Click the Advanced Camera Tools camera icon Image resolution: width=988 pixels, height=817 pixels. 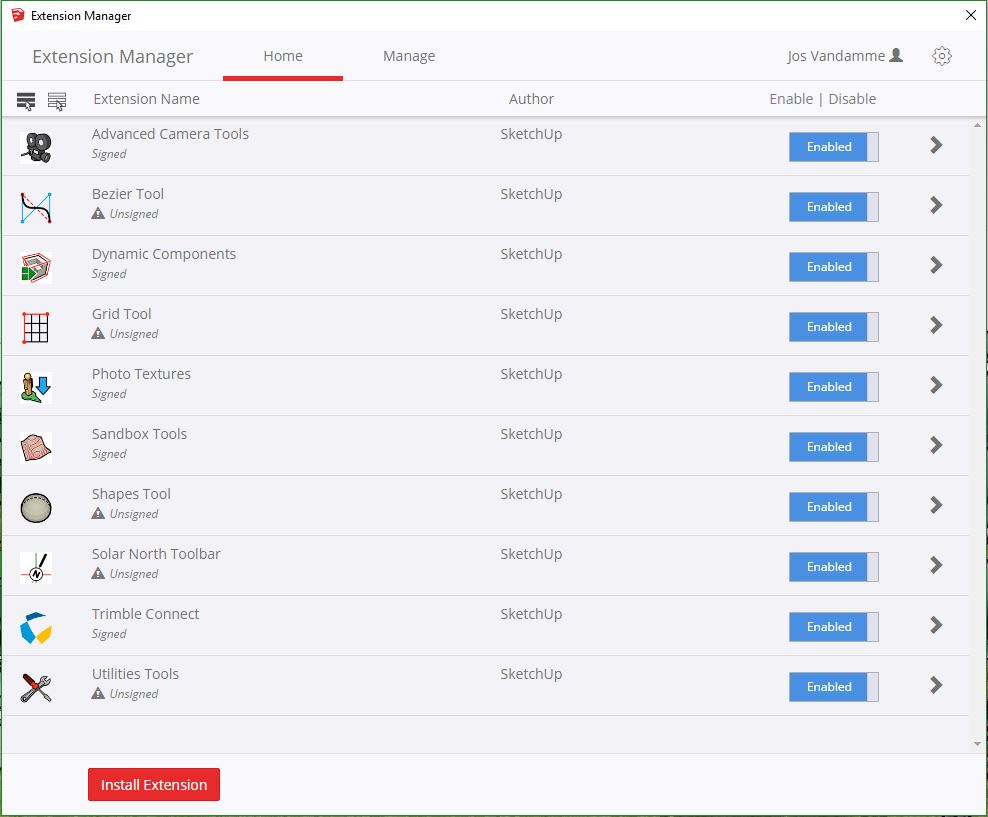click(x=36, y=147)
